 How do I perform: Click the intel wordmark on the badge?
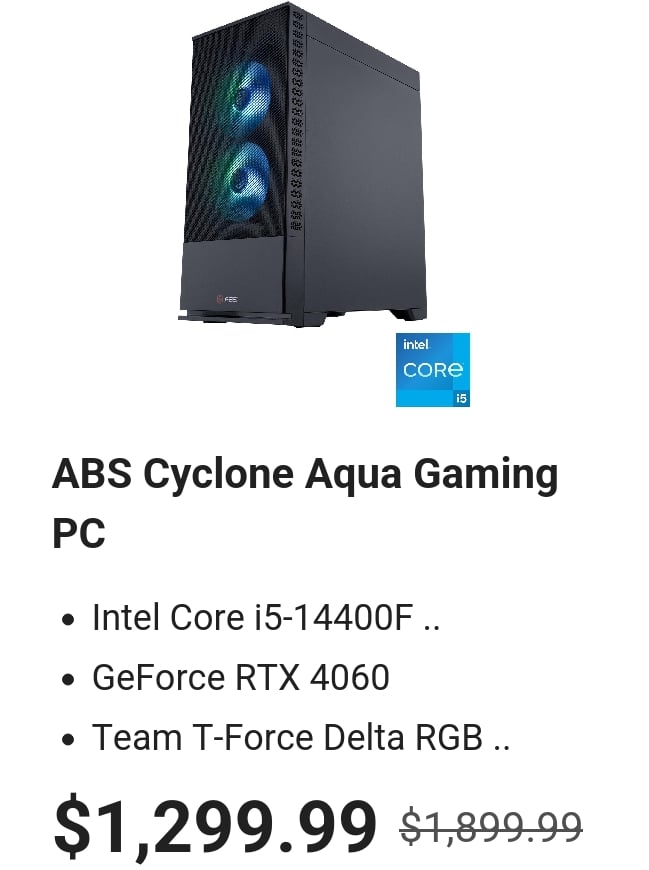click(x=417, y=345)
